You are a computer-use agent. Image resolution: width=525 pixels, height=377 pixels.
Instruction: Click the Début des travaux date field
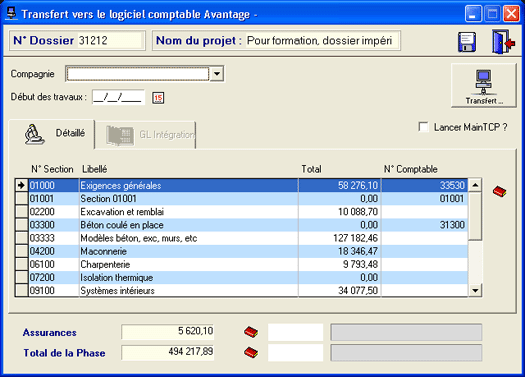[x=119, y=97]
